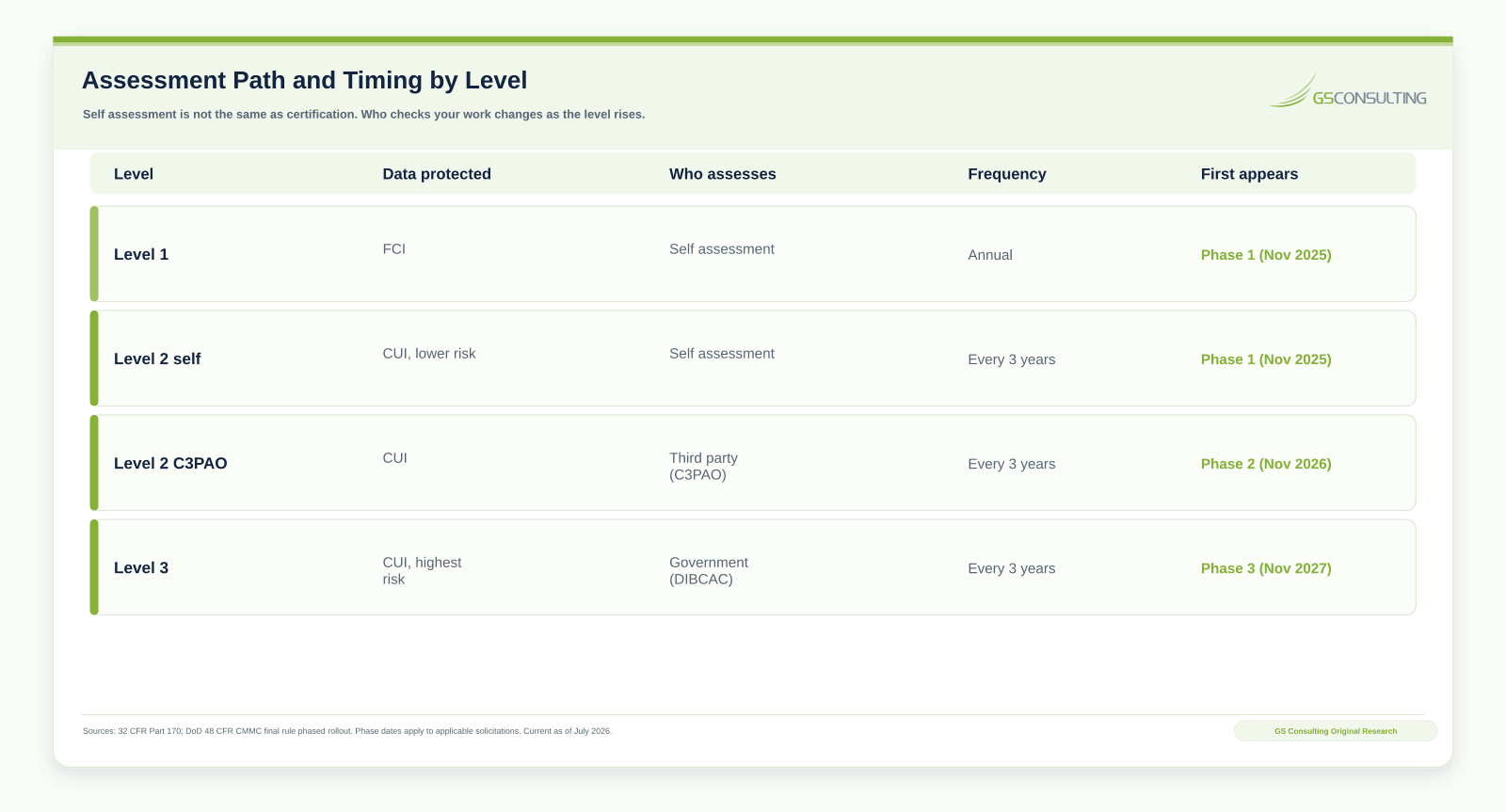Click the Annual frequency cell
Screen dimensions: 1506x812
[990, 255]
